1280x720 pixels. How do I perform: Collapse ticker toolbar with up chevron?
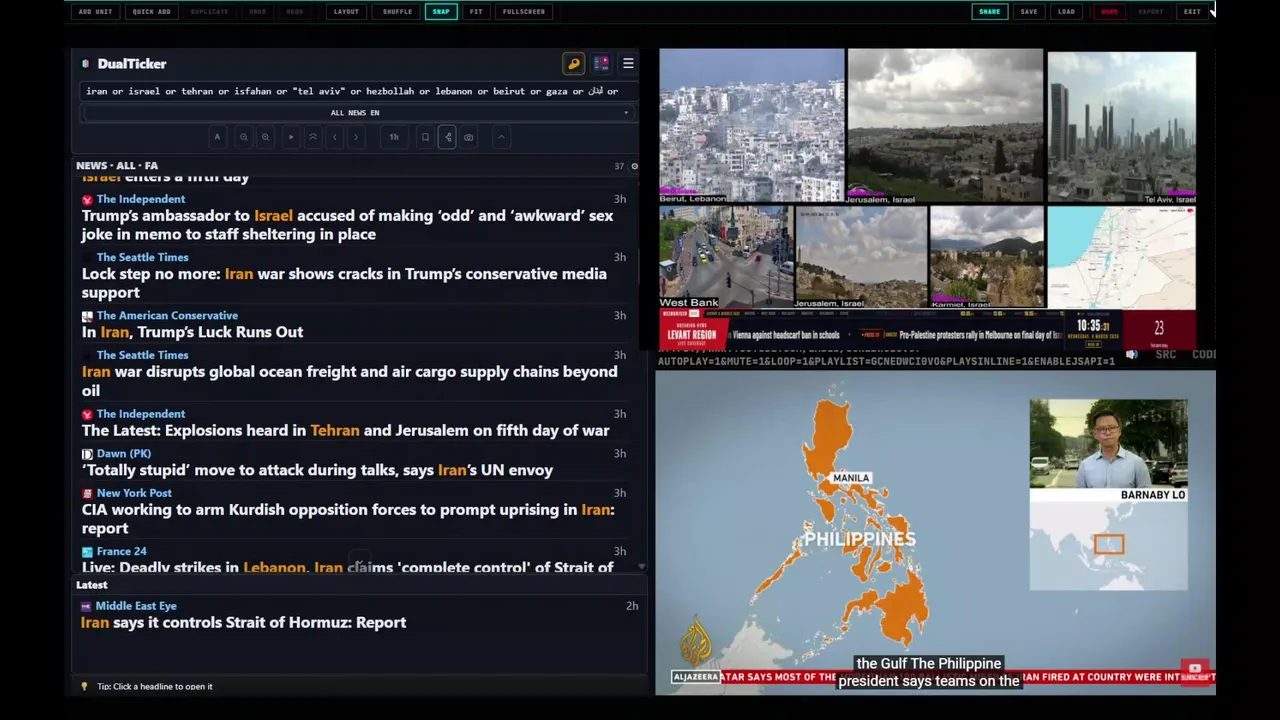pyautogui.click(x=501, y=137)
